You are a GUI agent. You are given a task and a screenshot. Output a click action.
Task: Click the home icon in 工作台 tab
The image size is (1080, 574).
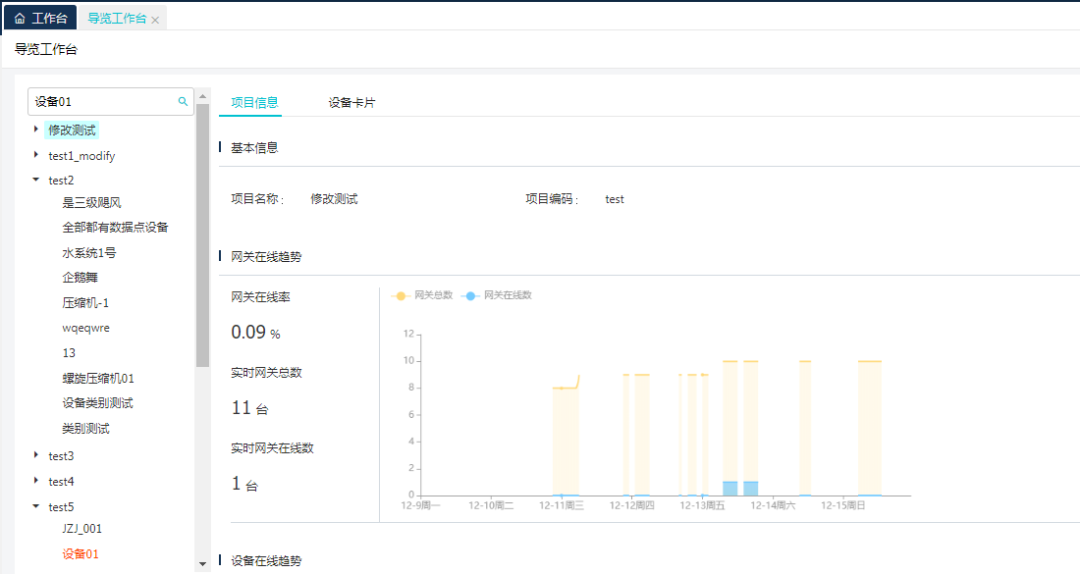[x=19, y=19]
